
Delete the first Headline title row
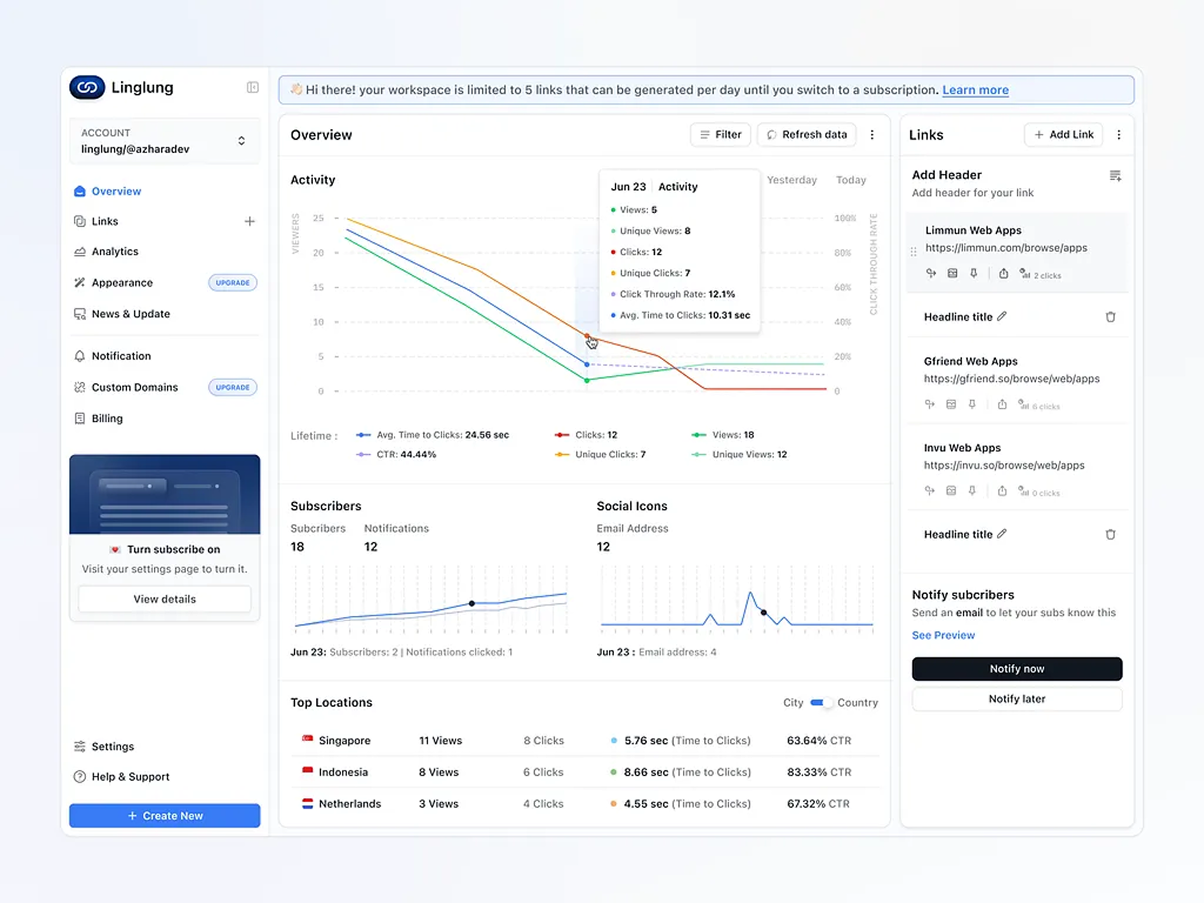1110,317
